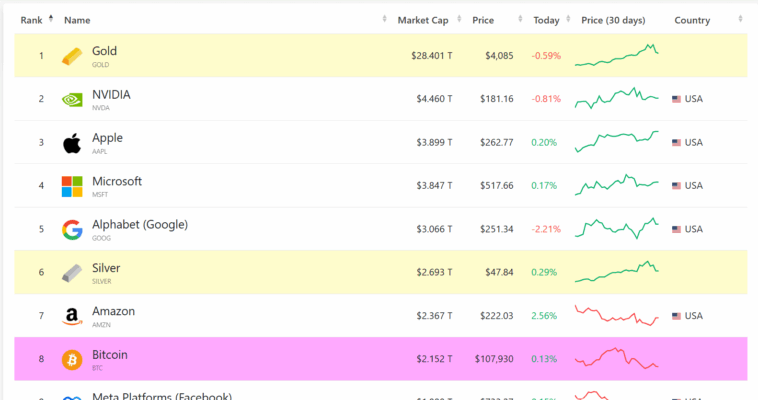This screenshot has width=758, height=400.
Task: Click Amazon's red 30-day price chart
Action: click(616, 315)
